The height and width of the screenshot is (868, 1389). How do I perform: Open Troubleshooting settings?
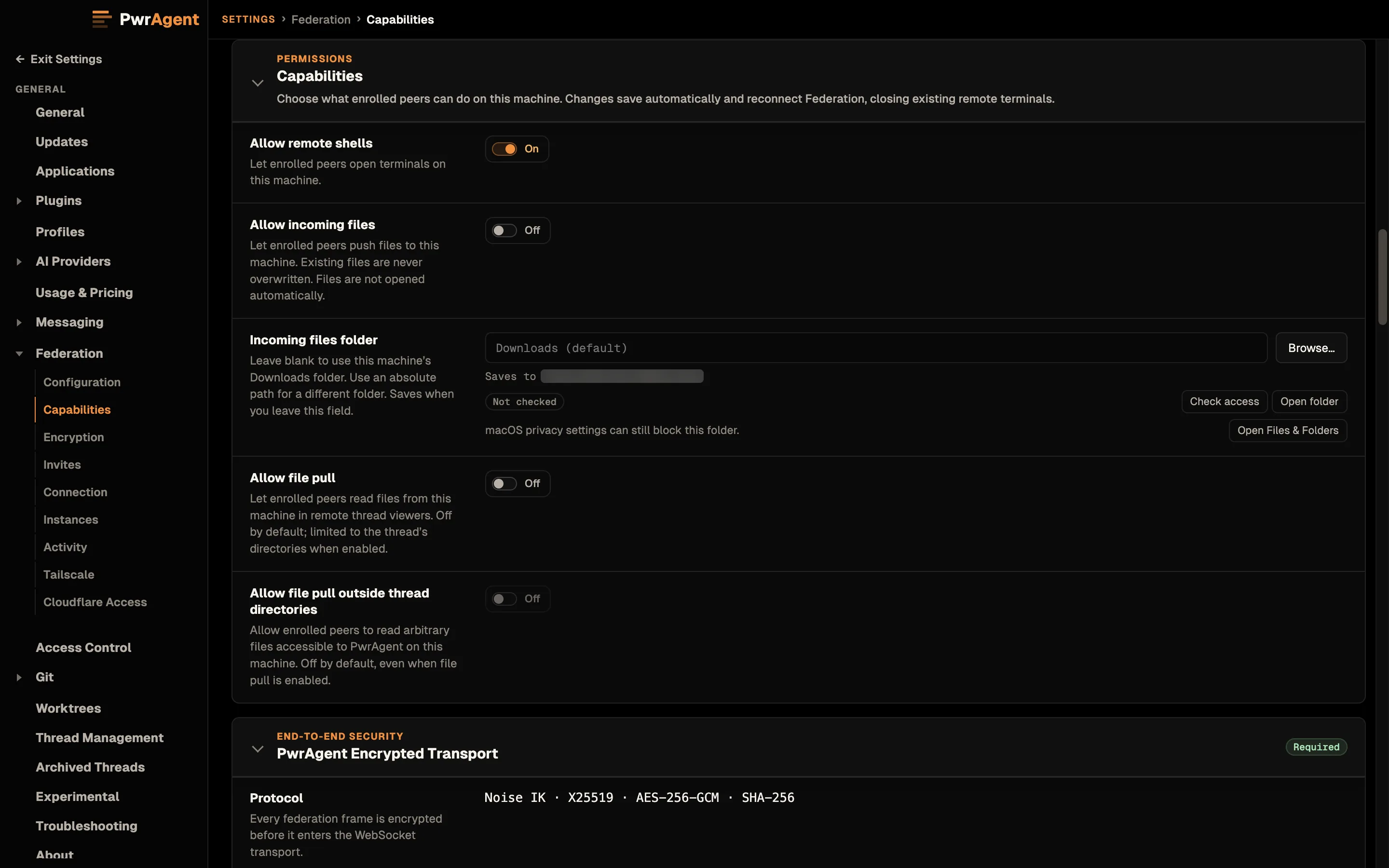tap(86, 827)
